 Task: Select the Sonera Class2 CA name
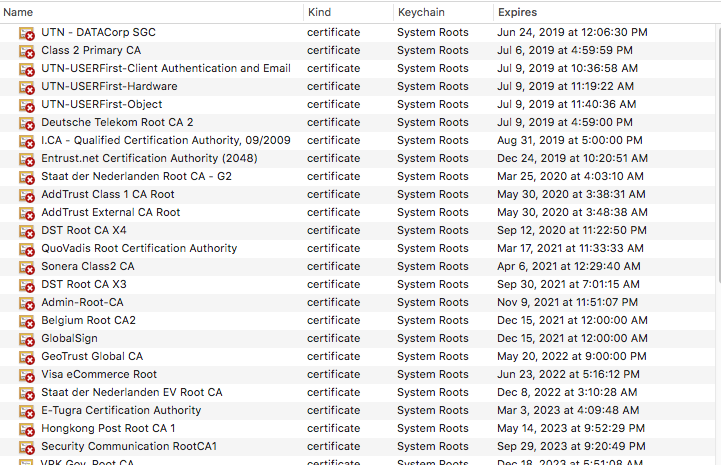(88, 266)
